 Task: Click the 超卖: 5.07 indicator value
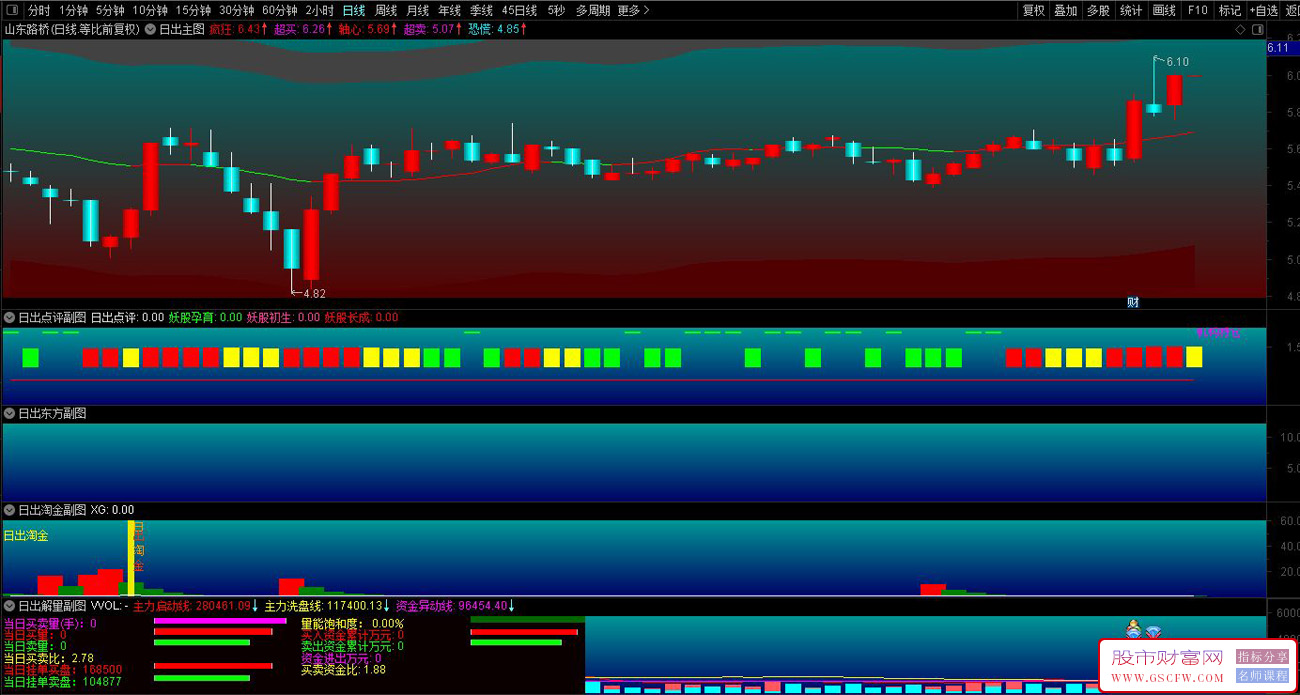[433, 29]
